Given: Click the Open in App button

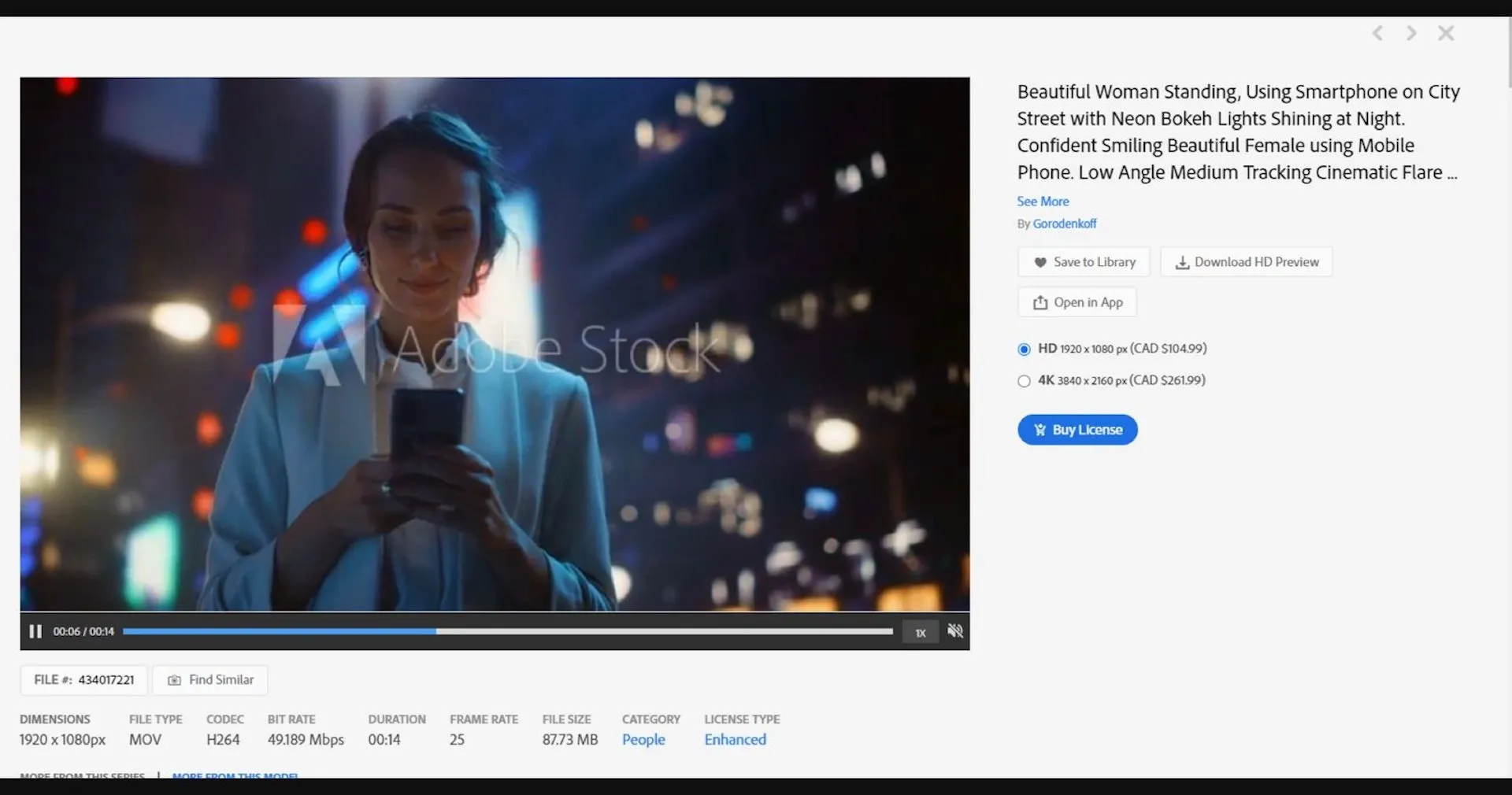Looking at the screenshot, I should click(x=1077, y=302).
